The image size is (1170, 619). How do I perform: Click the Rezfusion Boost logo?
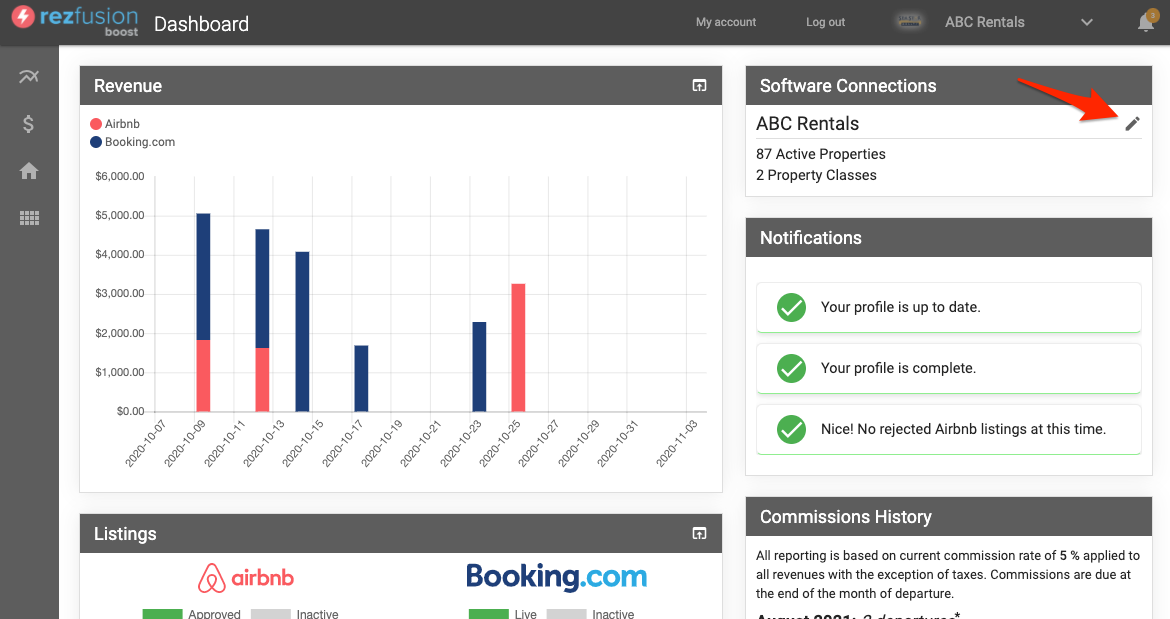75,21
